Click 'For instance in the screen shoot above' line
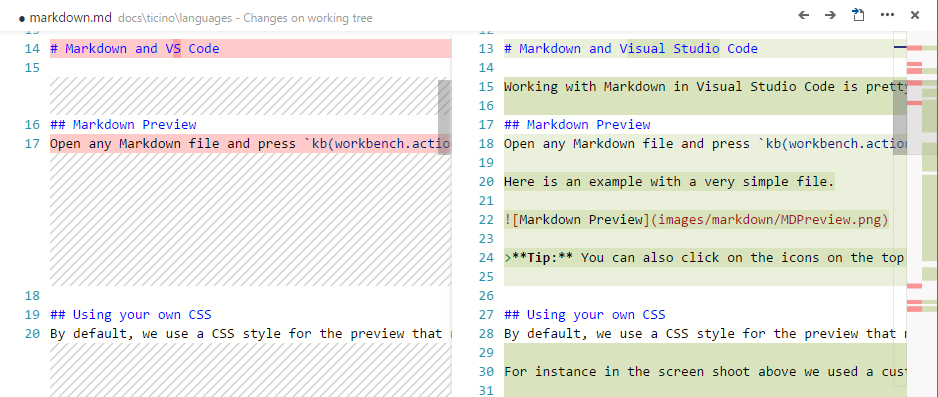The width and height of the screenshot is (938, 397). (x=706, y=372)
